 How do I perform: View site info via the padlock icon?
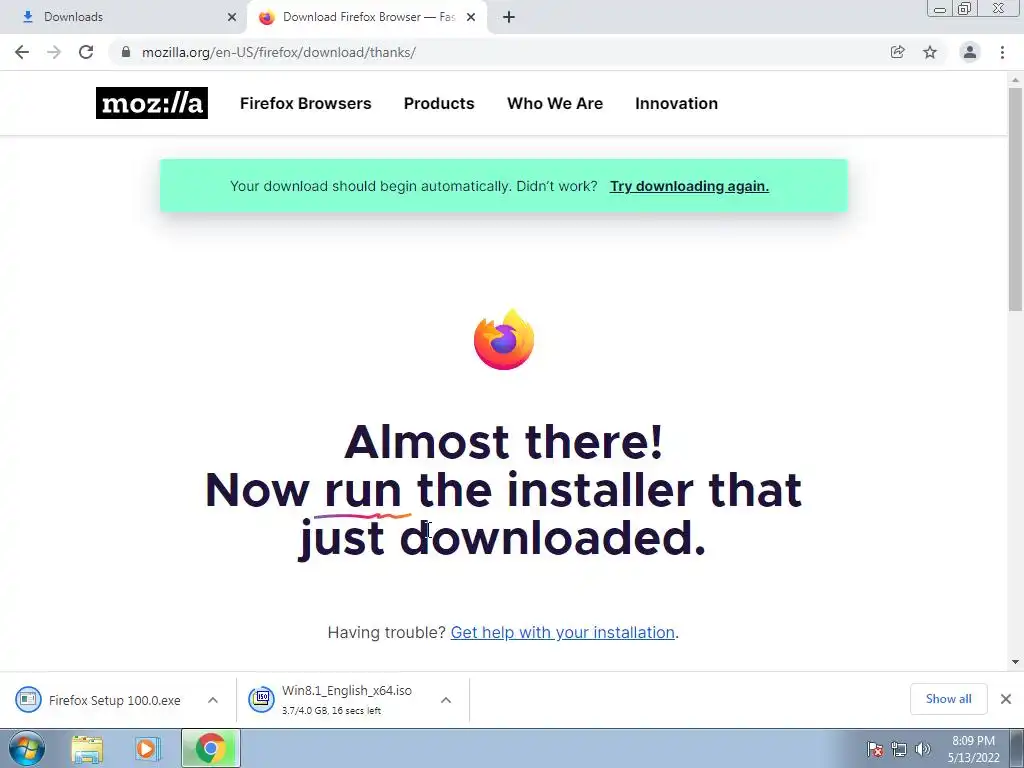pos(126,52)
